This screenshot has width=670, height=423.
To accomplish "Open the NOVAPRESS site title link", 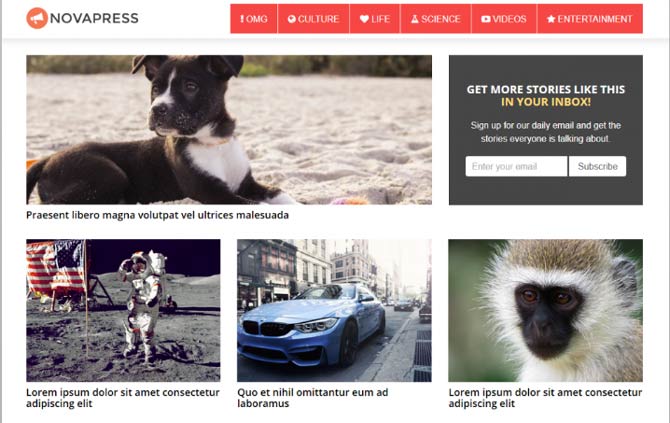I will tap(94, 18).
